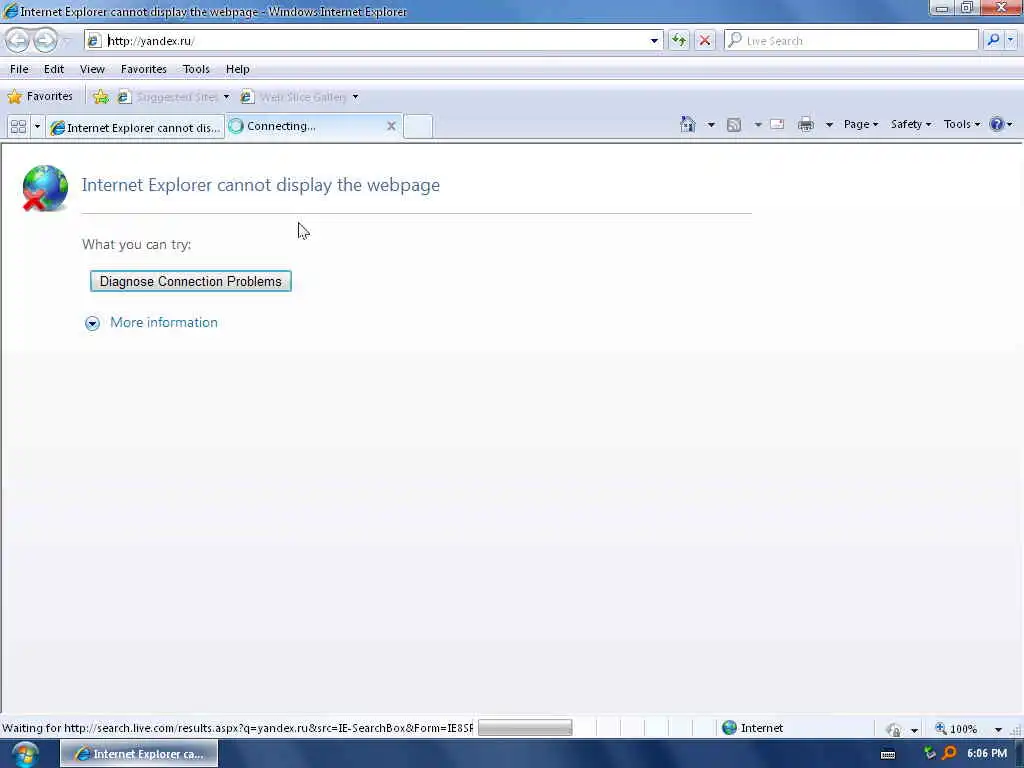
Task: Click the Read Mail envelope icon
Action: (777, 124)
